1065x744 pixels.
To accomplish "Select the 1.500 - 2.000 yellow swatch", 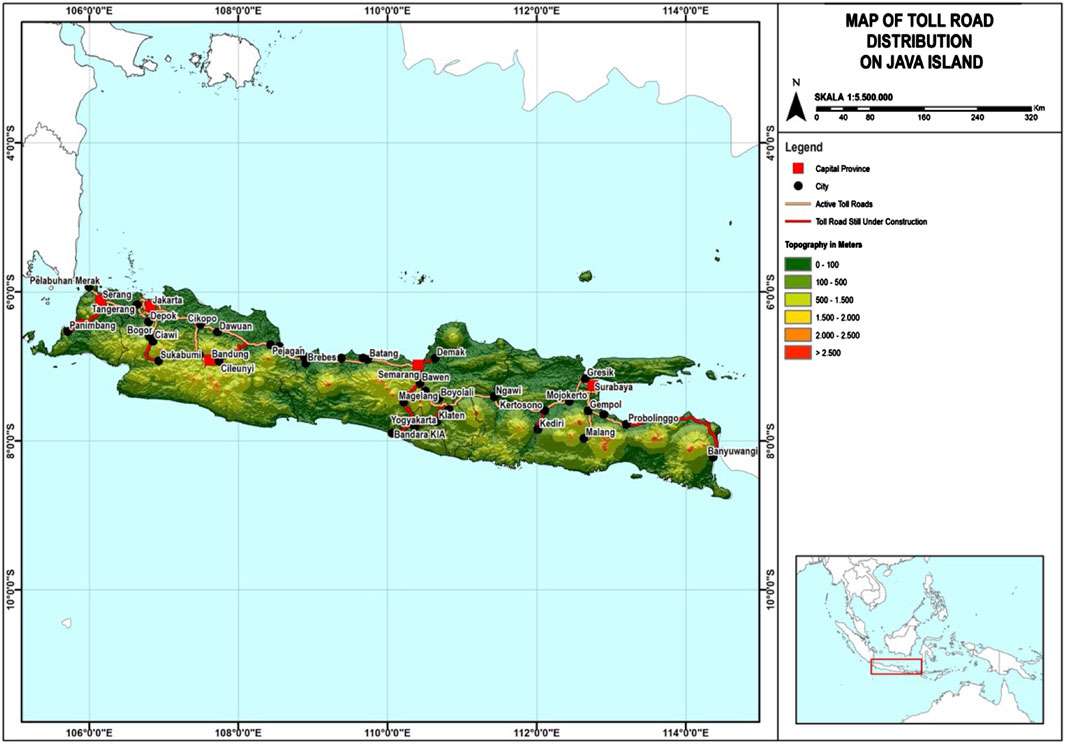I will pyautogui.click(x=797, y=317).
